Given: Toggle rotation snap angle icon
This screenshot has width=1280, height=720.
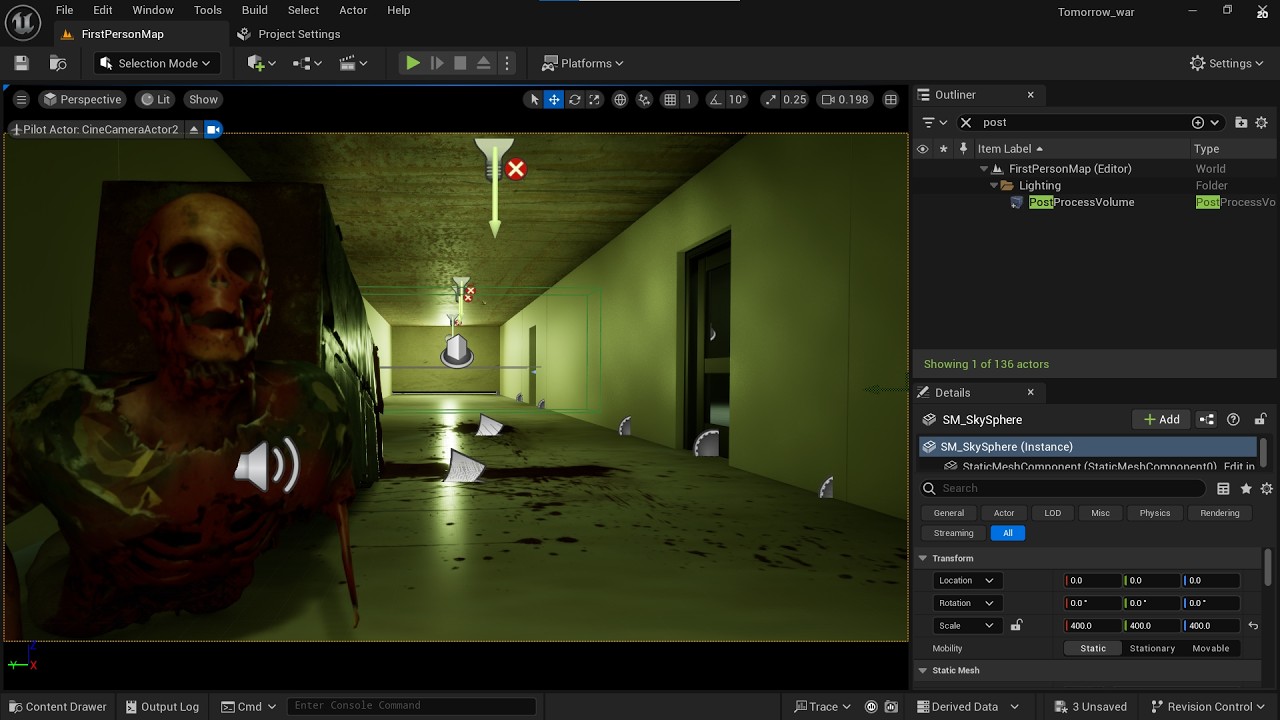Looking at the screenshot, I should click(x=715, y=99).
